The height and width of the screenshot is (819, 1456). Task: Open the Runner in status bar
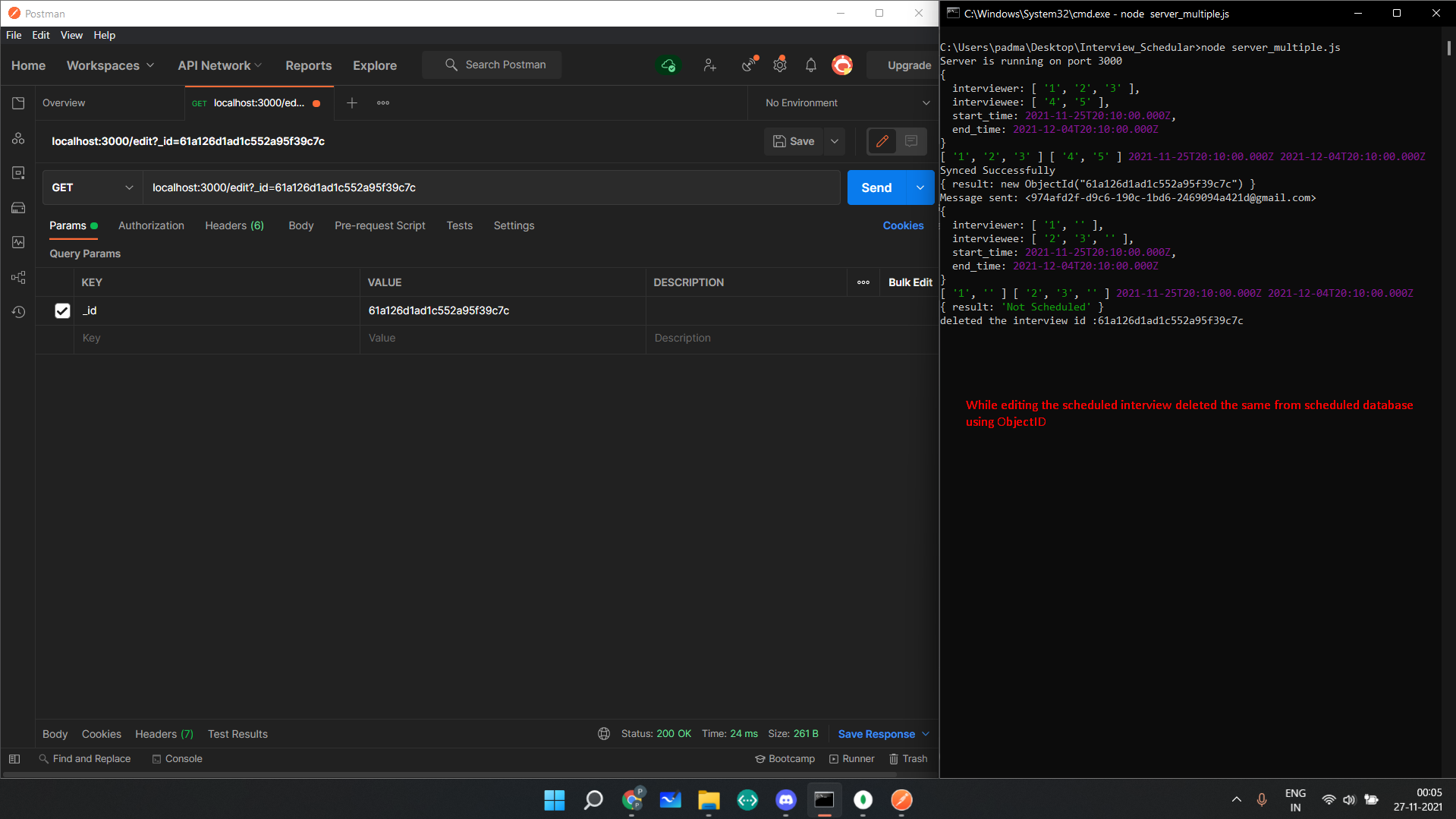click(x=851, y=759)
